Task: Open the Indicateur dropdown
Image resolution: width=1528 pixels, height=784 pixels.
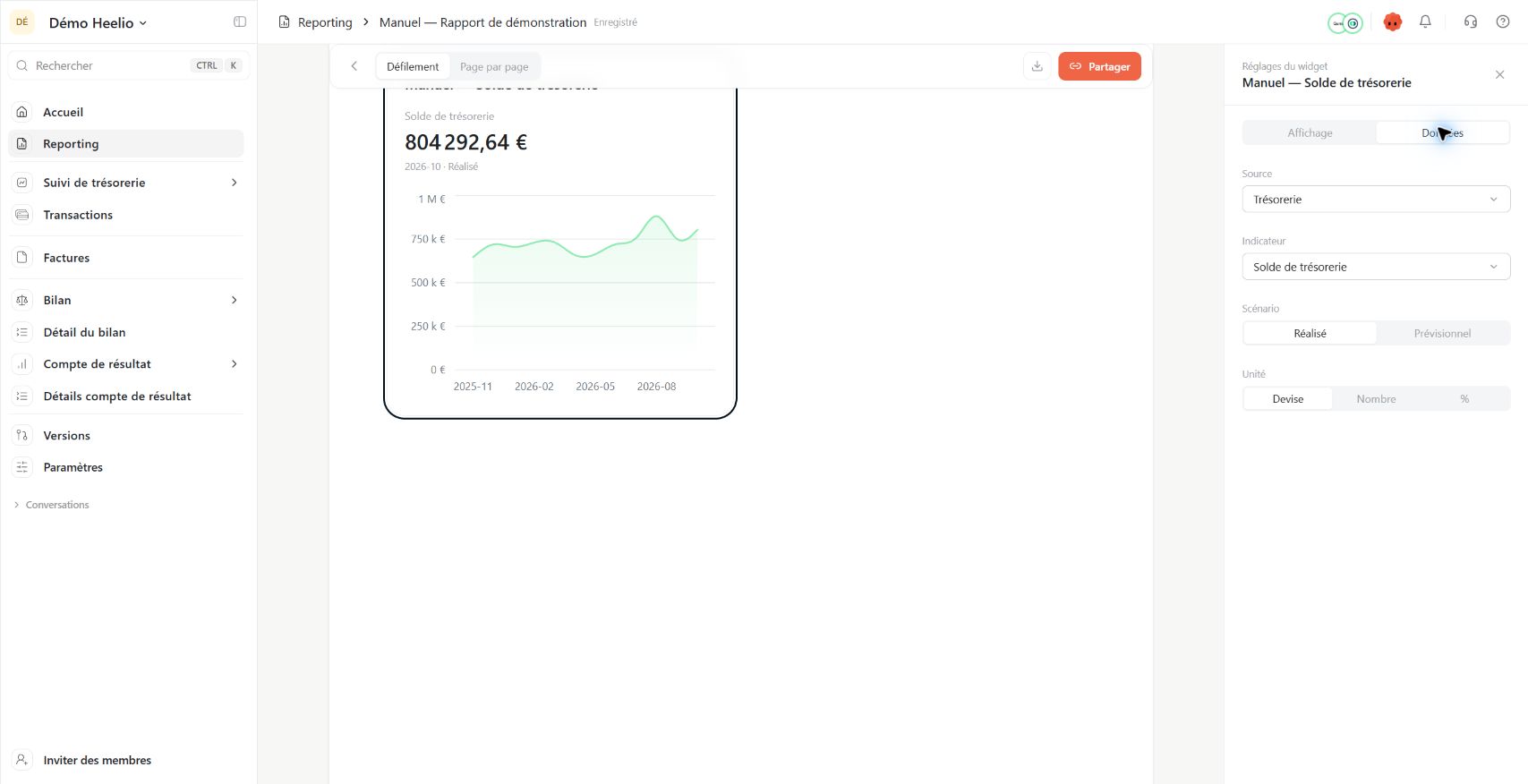Action: (1376, 267)
